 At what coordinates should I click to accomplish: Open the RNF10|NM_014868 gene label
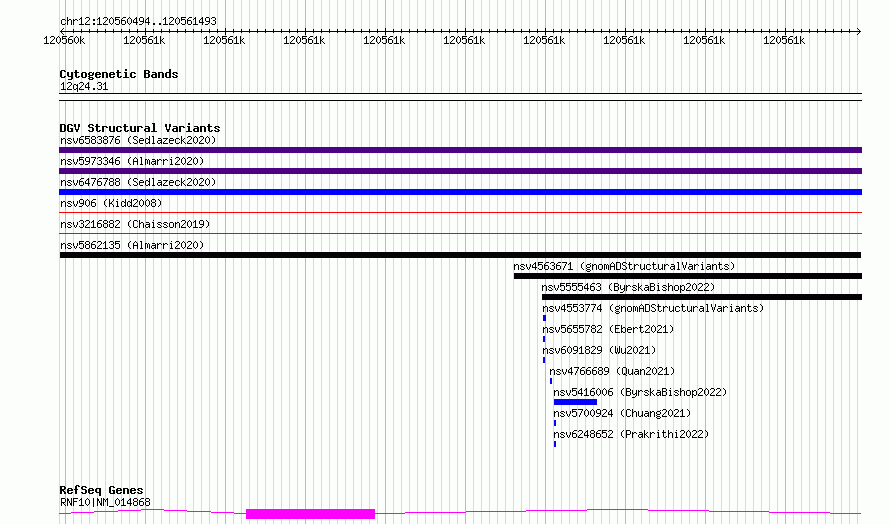click(x=105, y=502)
